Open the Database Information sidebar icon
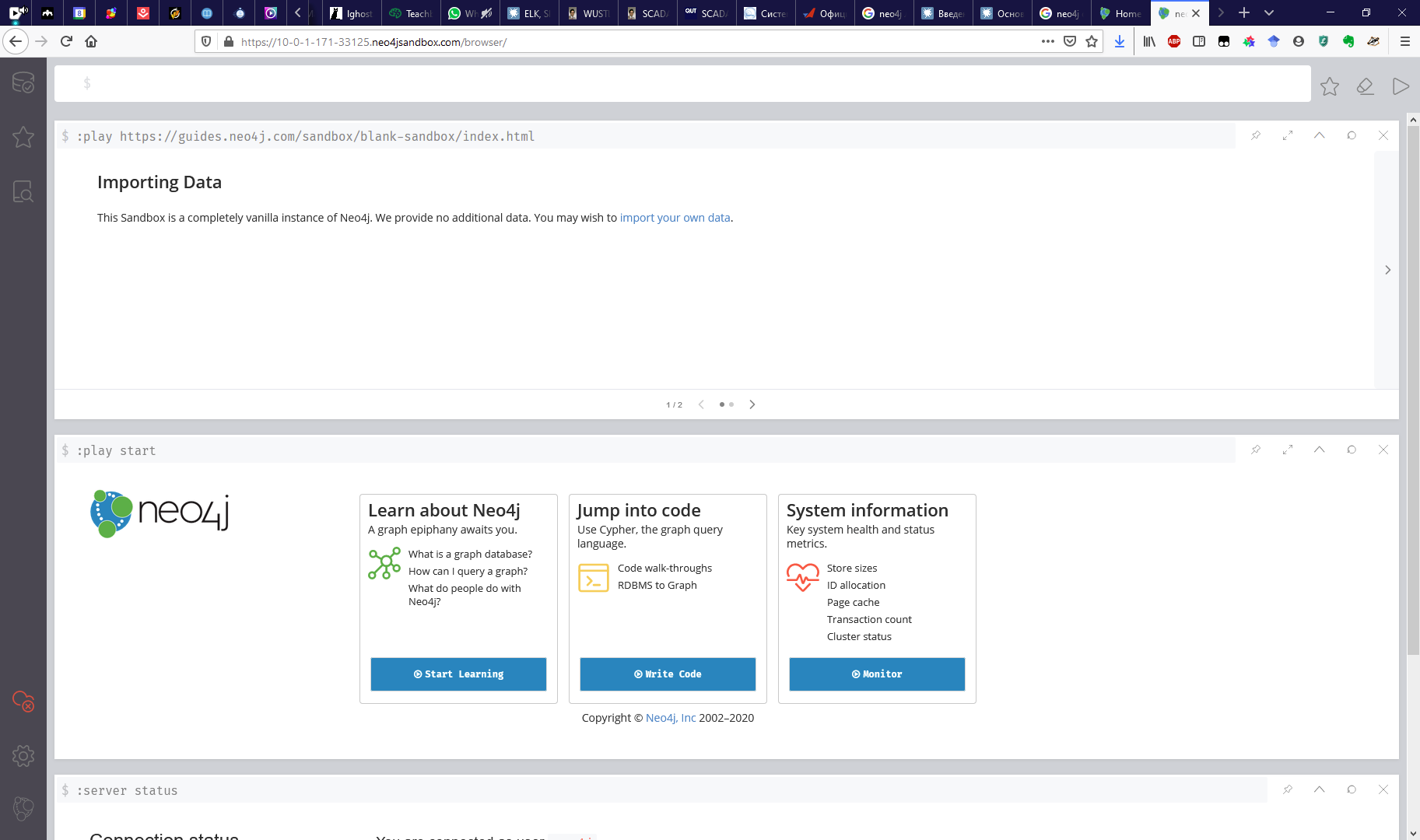 23,82
